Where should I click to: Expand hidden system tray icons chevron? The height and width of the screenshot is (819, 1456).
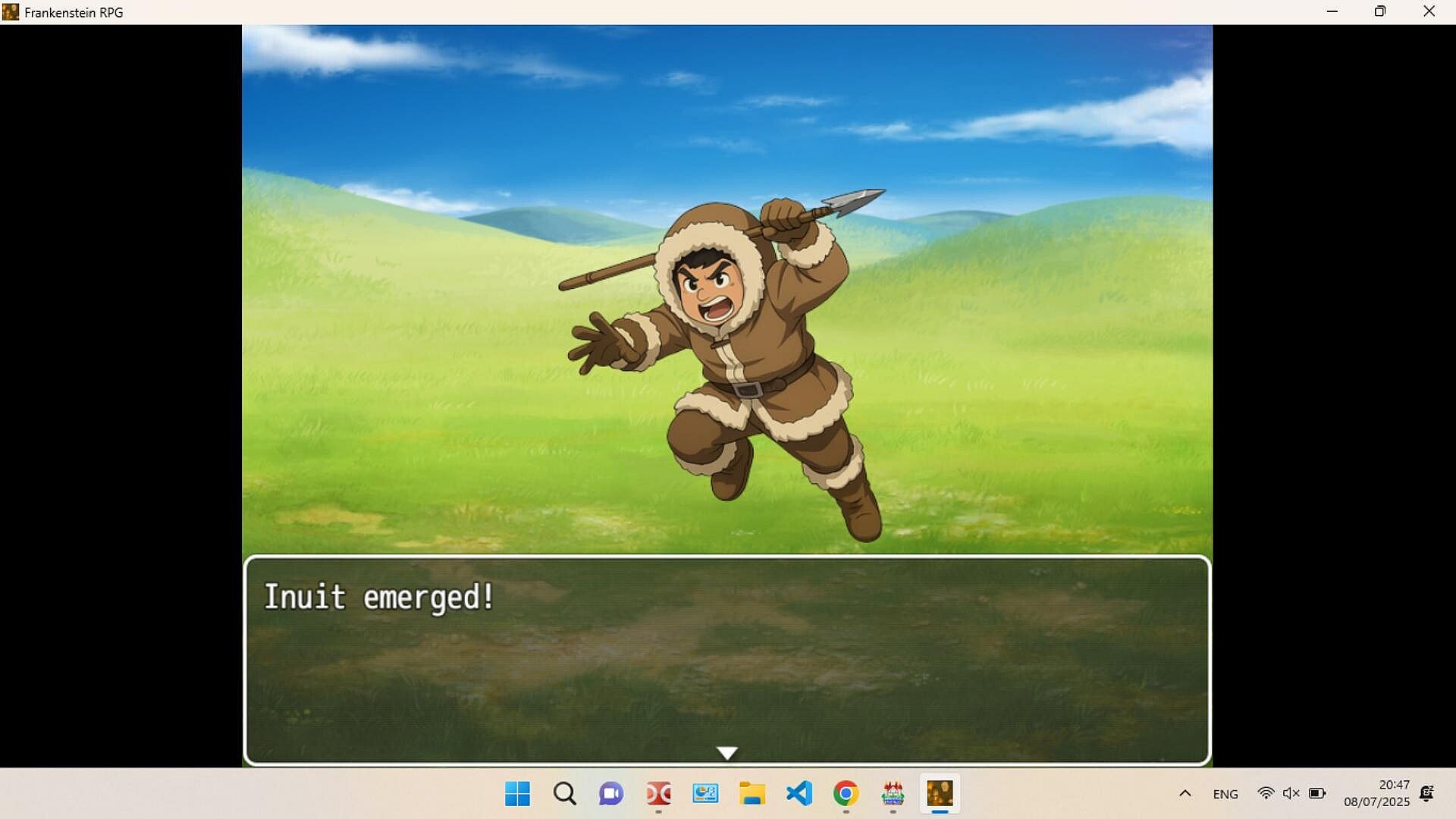coord(1185,794)
